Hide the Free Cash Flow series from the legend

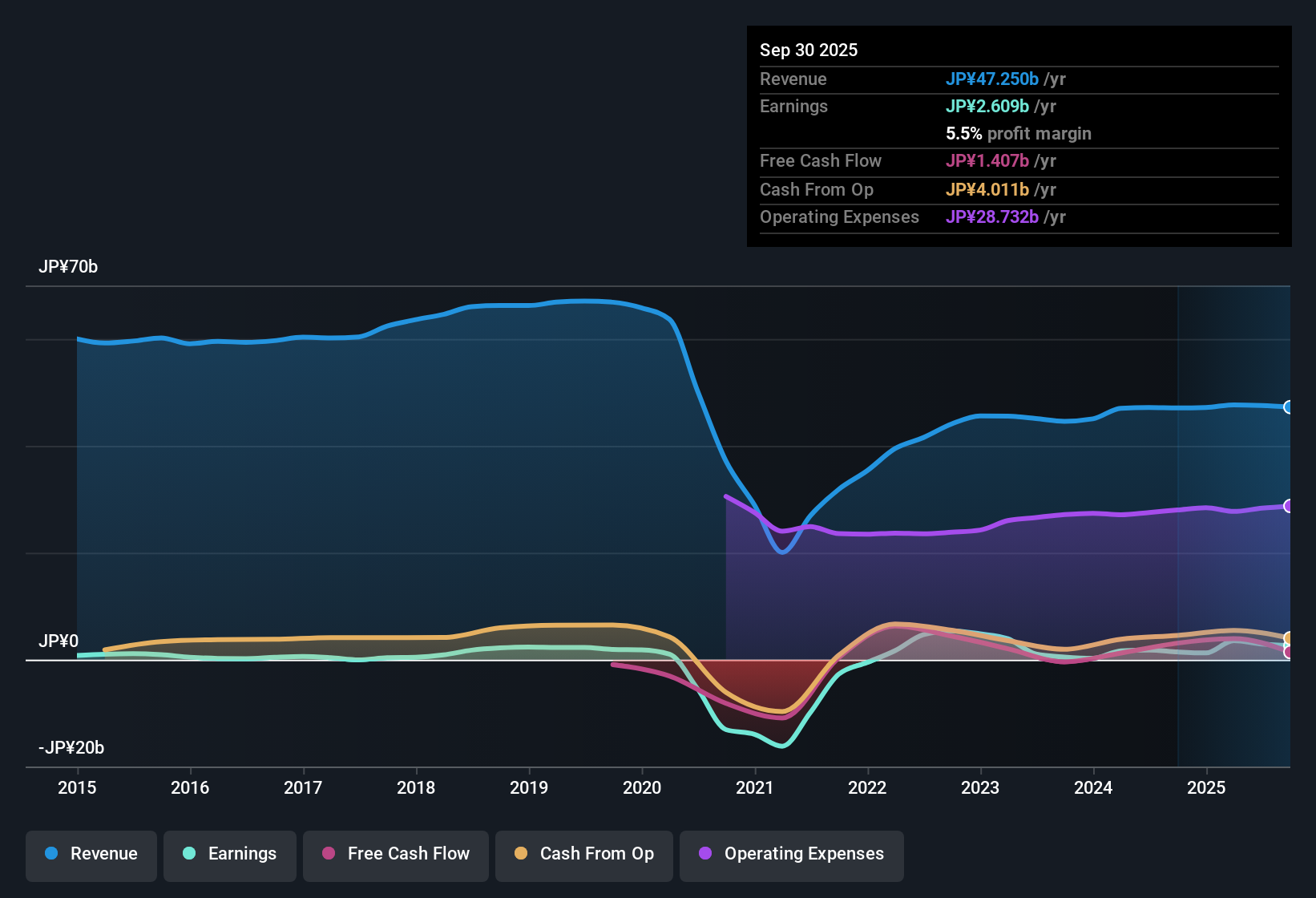click(395, 854)
